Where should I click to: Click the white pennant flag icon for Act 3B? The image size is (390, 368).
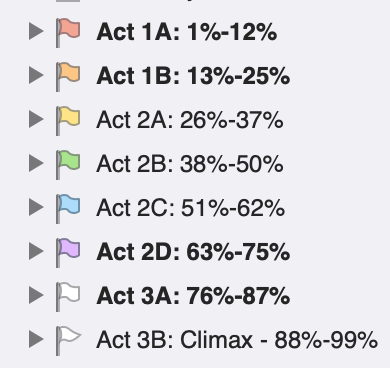[x=68, y=340]
